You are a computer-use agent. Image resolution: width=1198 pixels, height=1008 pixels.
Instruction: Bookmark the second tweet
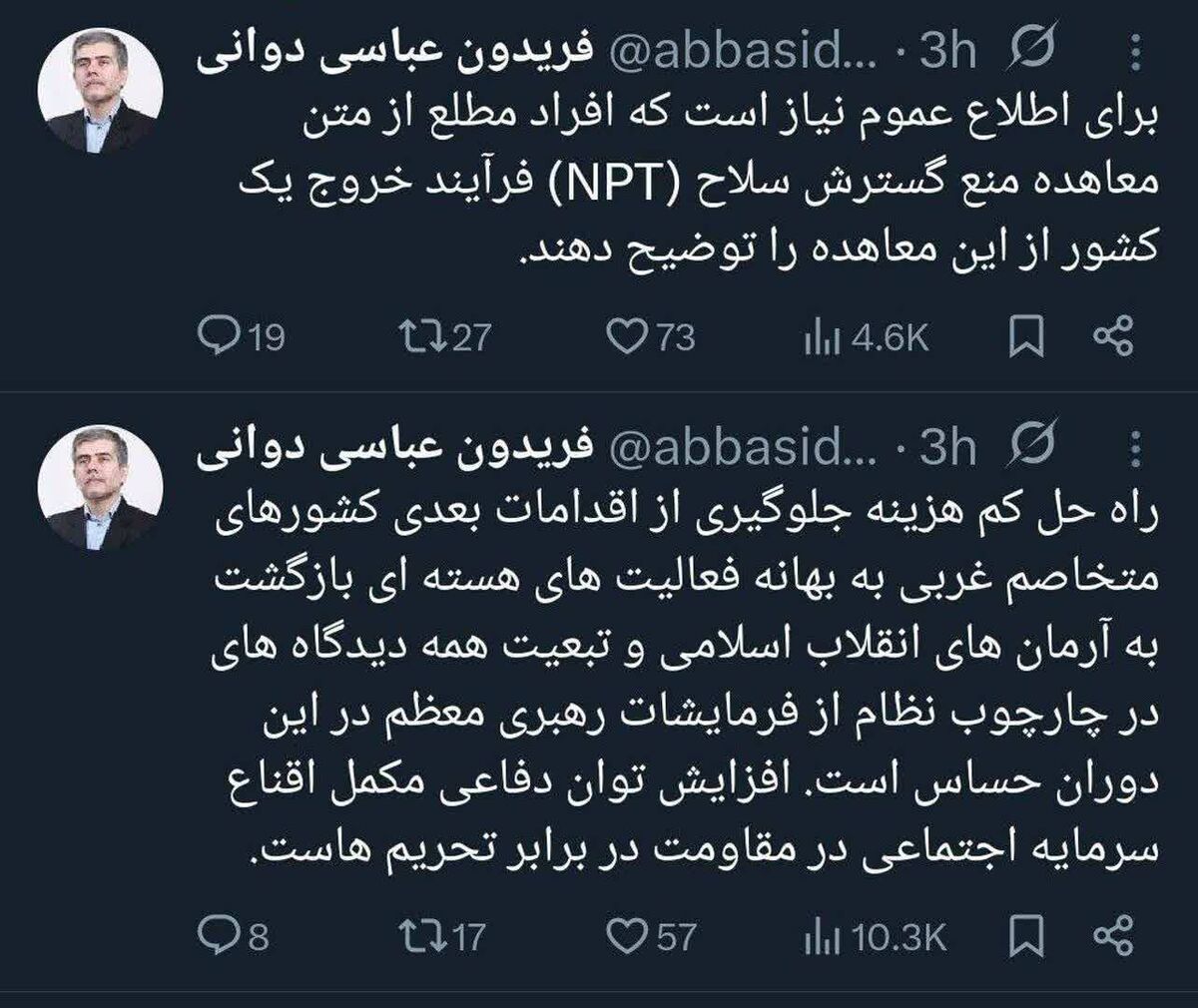[x=1025, y=935]
